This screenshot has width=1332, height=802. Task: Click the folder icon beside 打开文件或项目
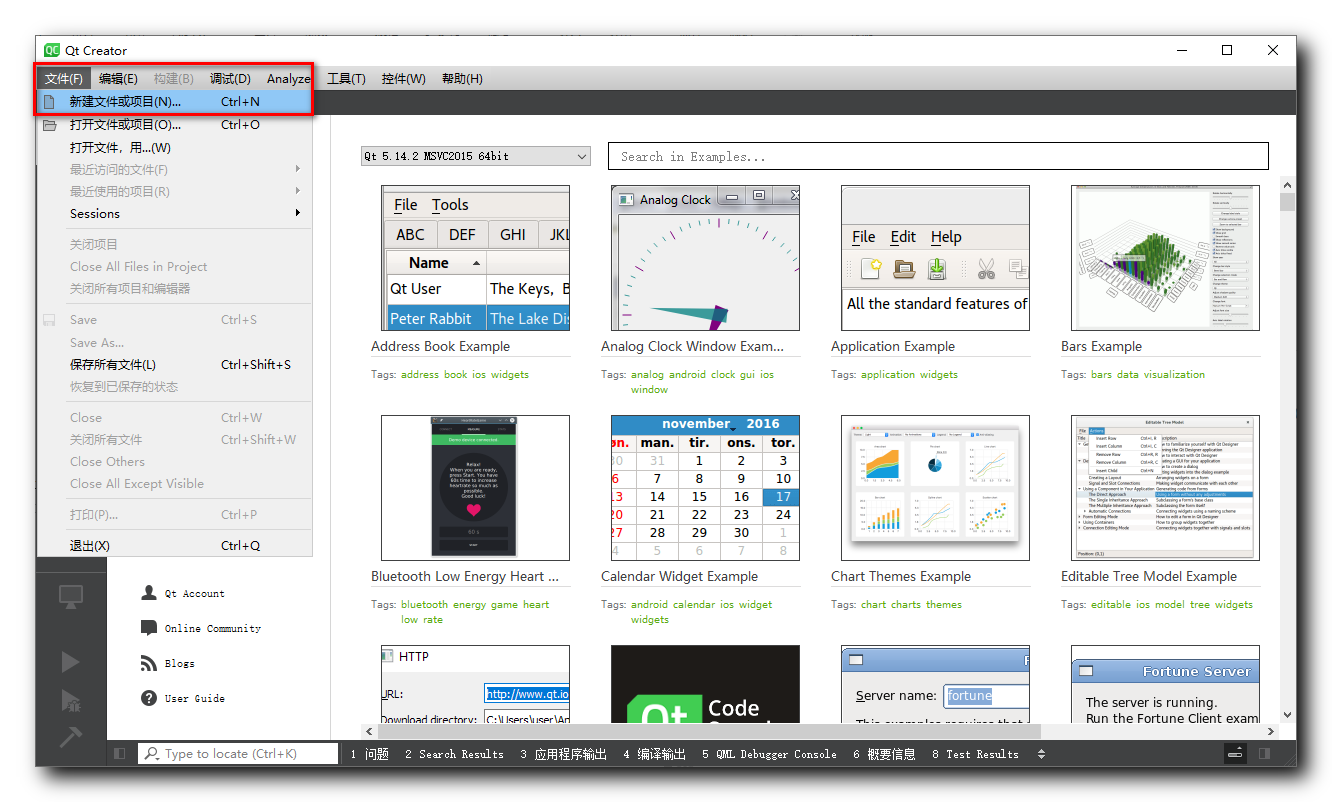point(49,125)
